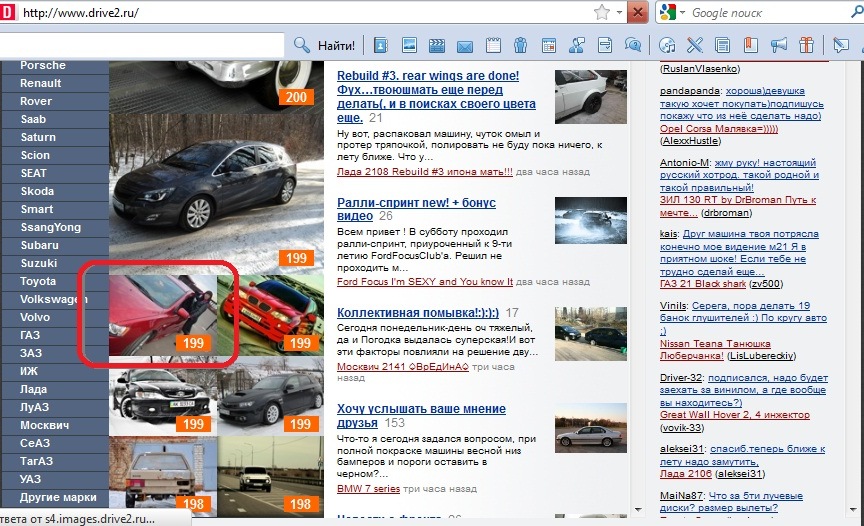Viewport: 864px width, 526px height.
Task: Open the person with speech bubble icon
Action: (x=576, y=45)
